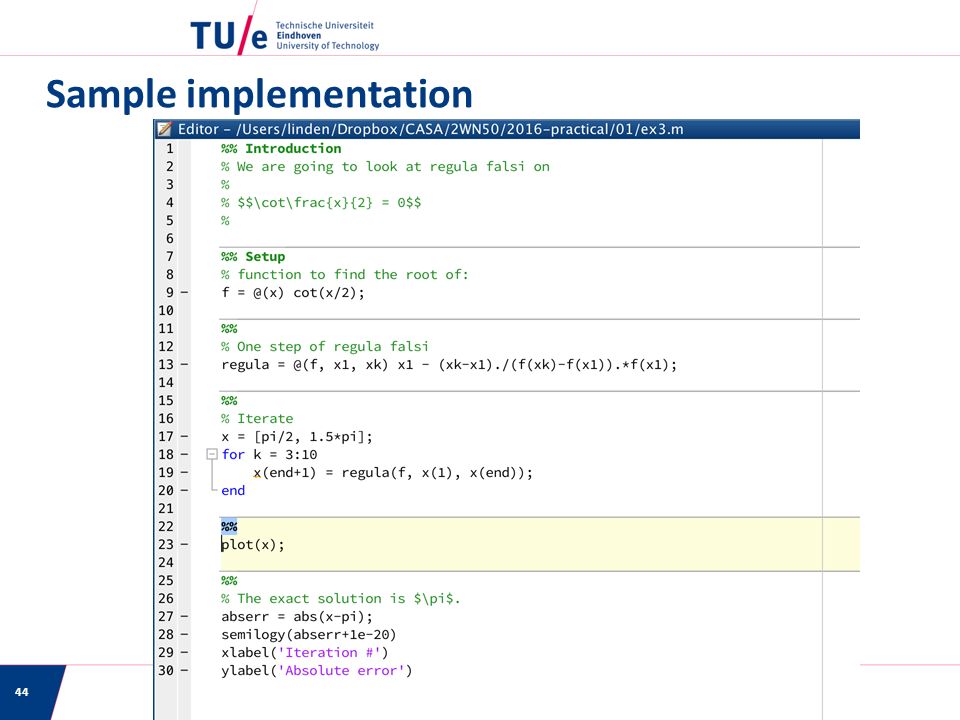Screen dimensions: 960x720
Task: Click the 'for' keyword on line 18
Action: [x=233, y=454]
